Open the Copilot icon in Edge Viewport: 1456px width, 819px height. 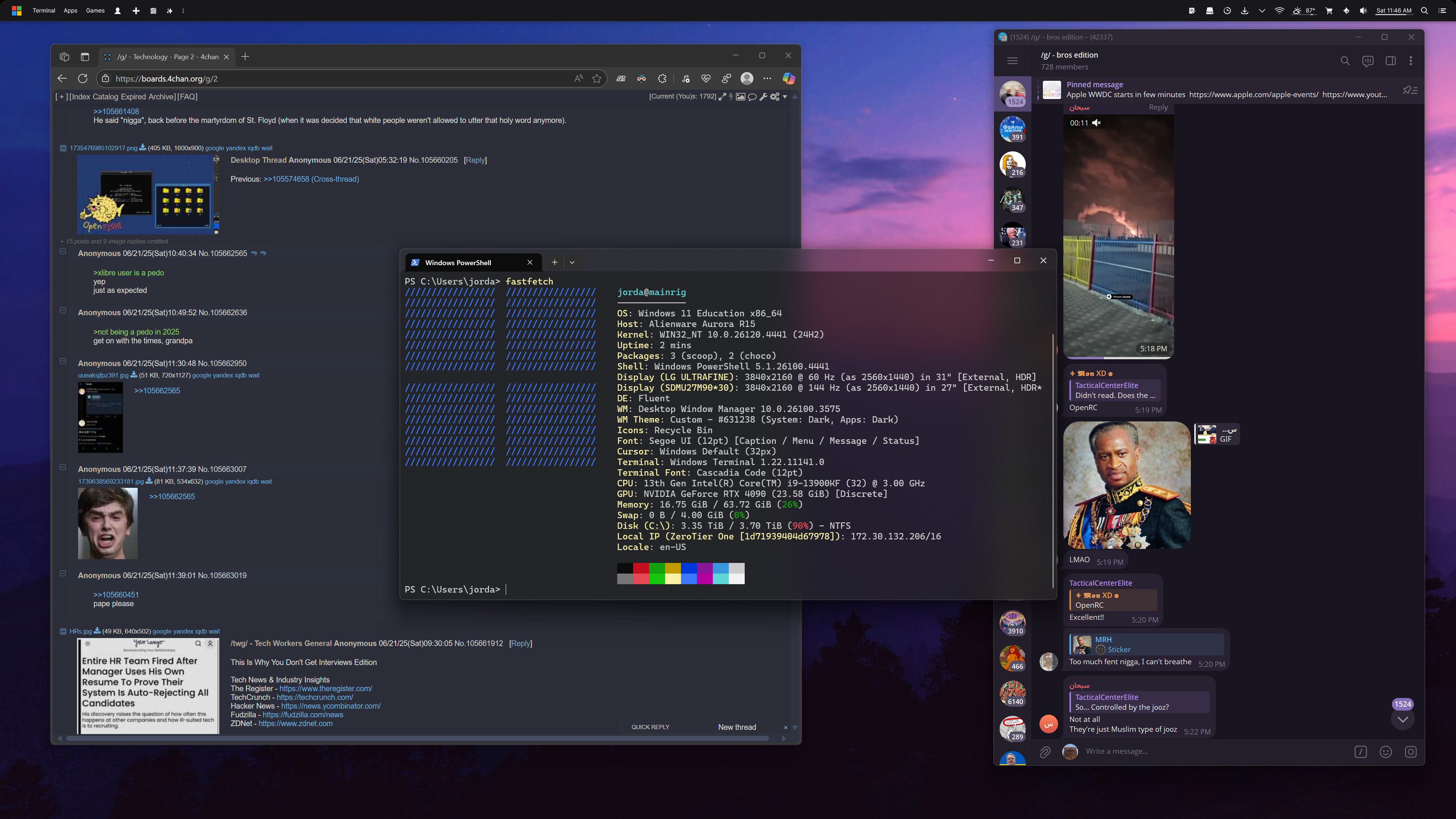(788, 79)
